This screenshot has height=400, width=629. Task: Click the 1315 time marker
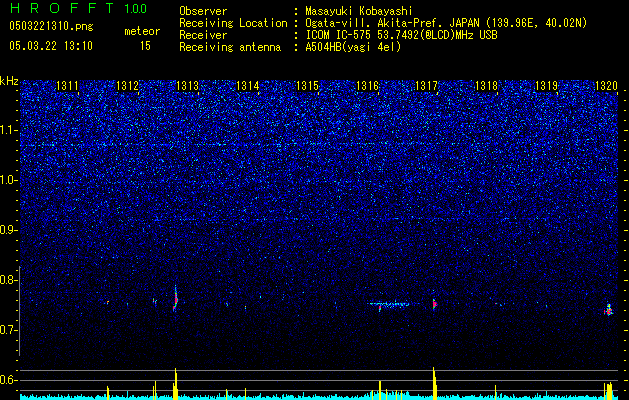[x=307, y=86]
